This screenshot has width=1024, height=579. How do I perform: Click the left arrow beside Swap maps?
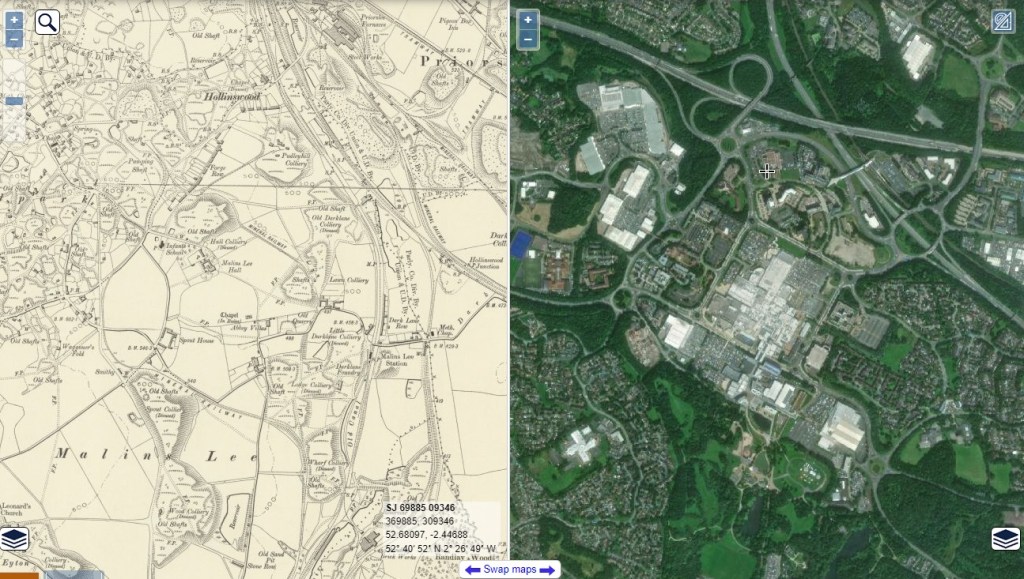472,571
